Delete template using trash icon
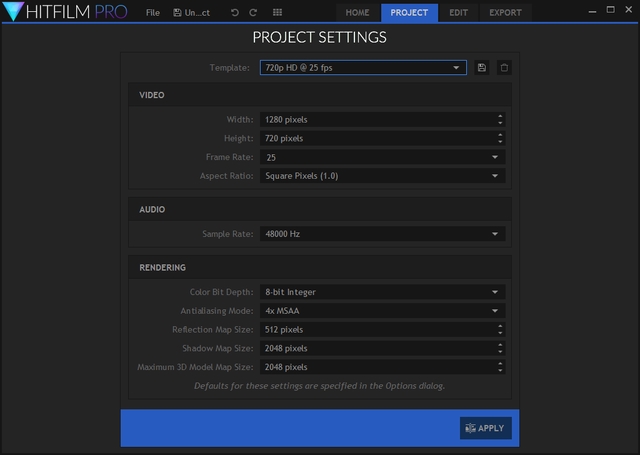Screen dimensions: 640x455 [x=504, y=68]
